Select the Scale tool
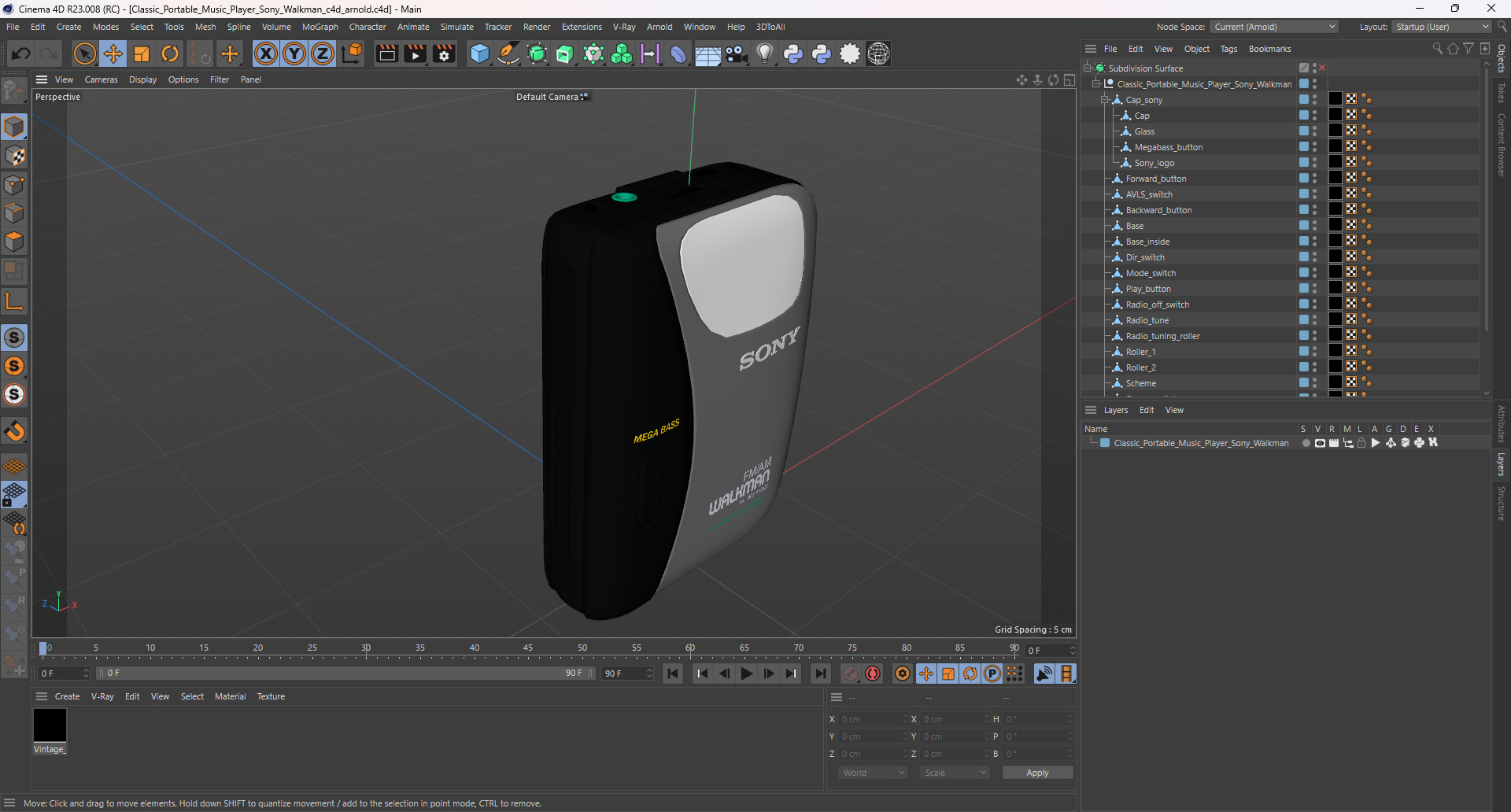 click(142, 54)
